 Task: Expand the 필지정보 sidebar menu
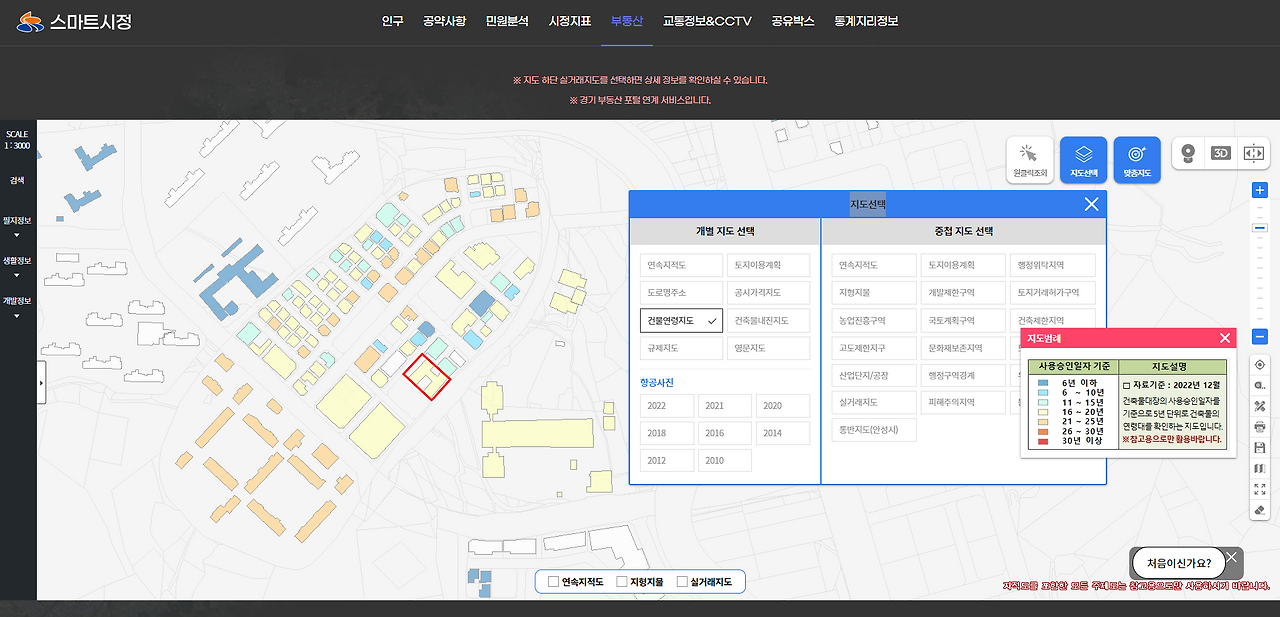(x=17, y=225)
